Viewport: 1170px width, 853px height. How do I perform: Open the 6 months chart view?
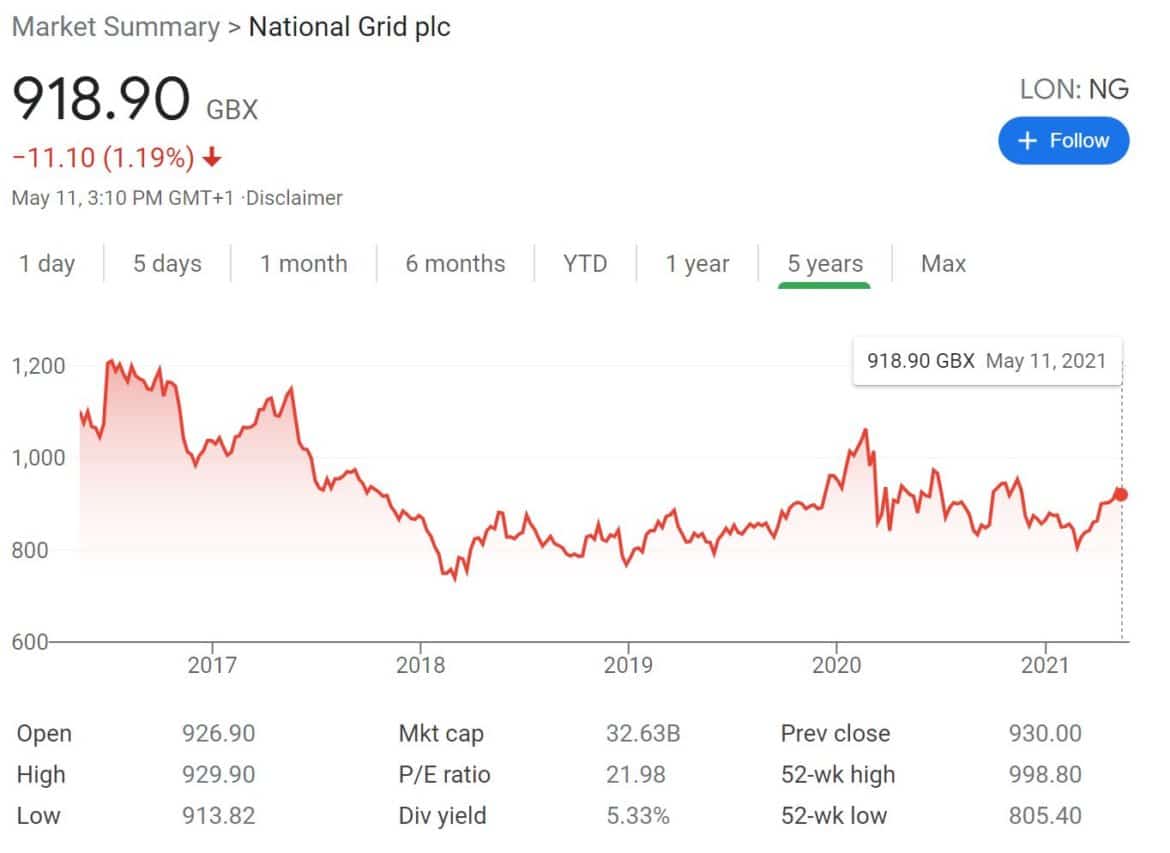[455, 263]
